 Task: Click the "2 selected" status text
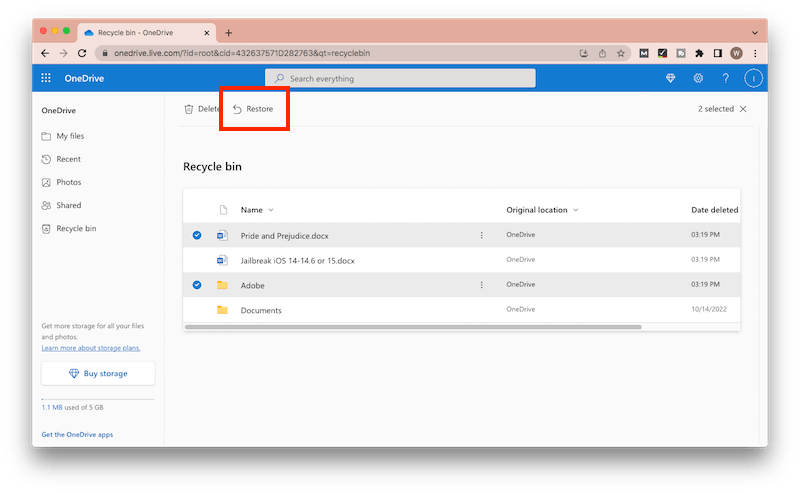pyautogui.click(x=716, y=109)
